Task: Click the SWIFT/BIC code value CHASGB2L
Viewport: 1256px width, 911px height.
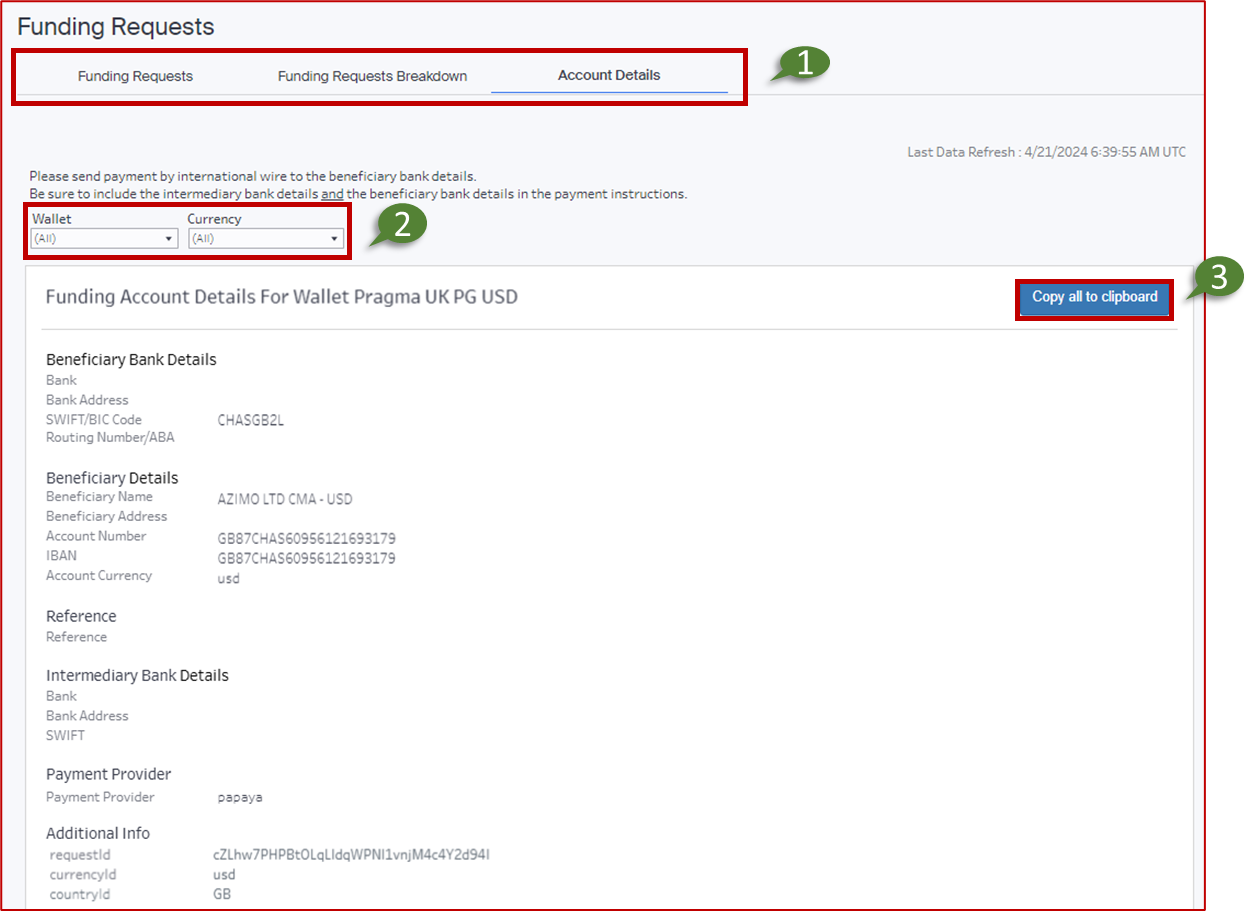Action: point(251,421)
